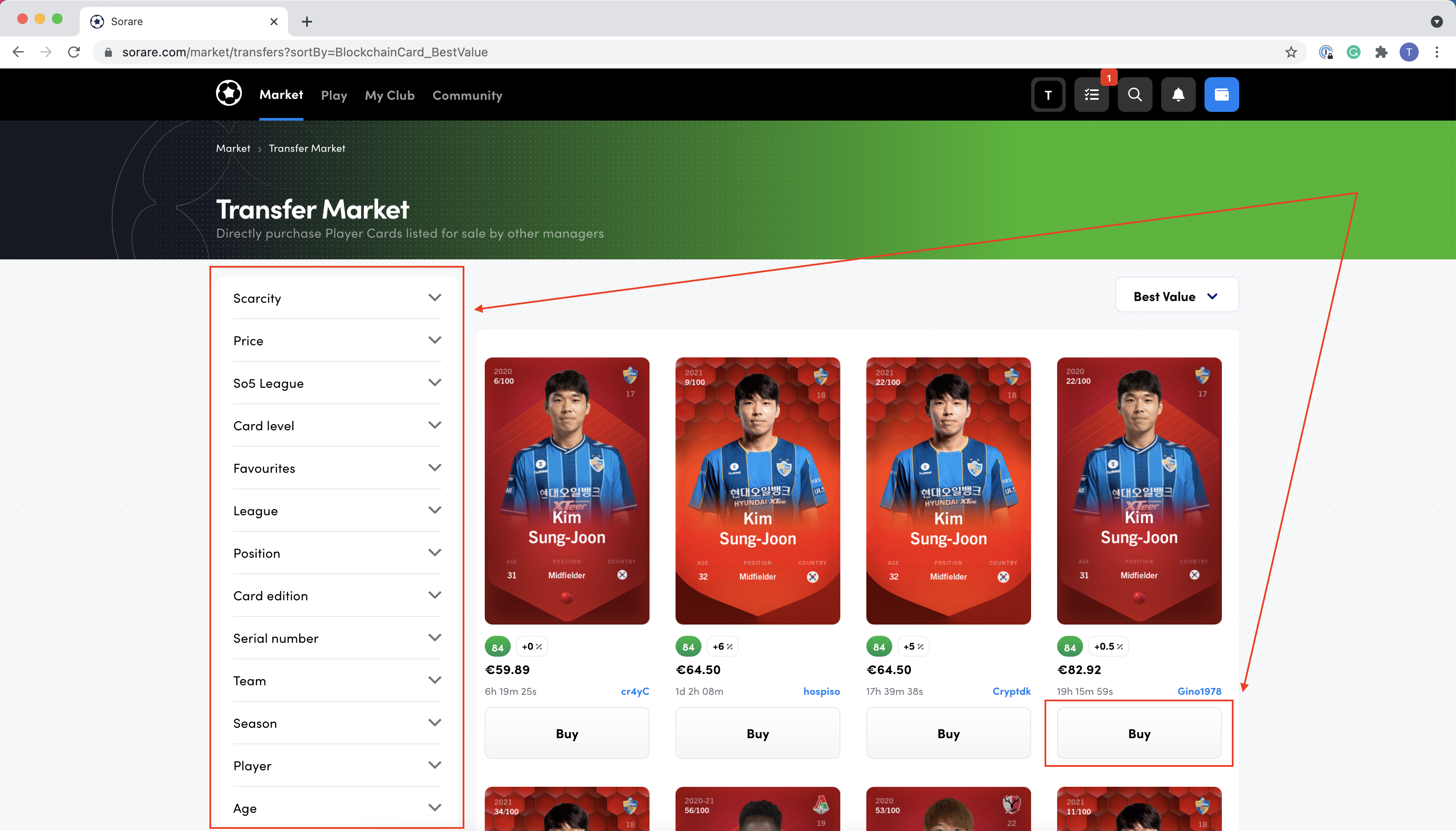
Task: Close the Sorare tab
Action: click(x=274, y=22)
